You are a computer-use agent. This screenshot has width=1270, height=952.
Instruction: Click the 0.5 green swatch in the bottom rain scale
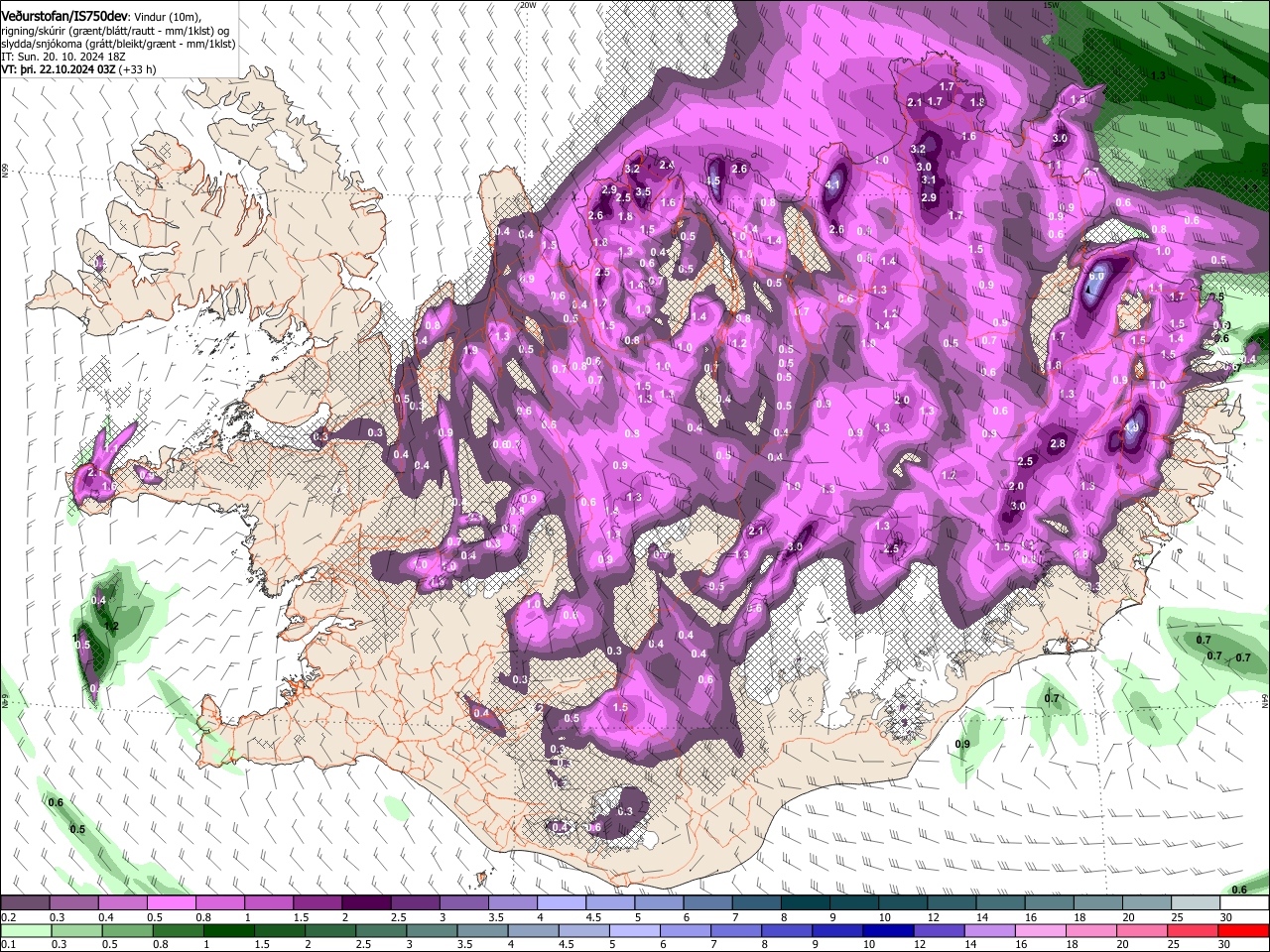[128, 931]
